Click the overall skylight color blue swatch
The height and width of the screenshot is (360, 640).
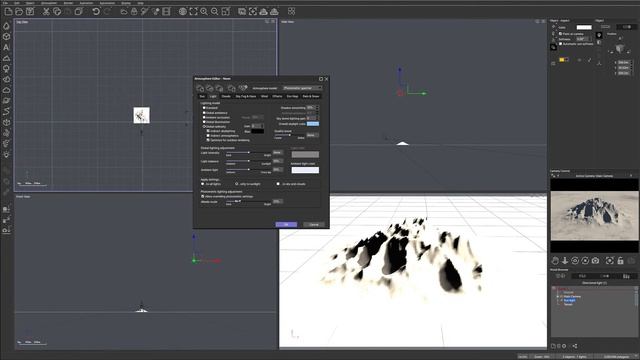tap(313, 124)
